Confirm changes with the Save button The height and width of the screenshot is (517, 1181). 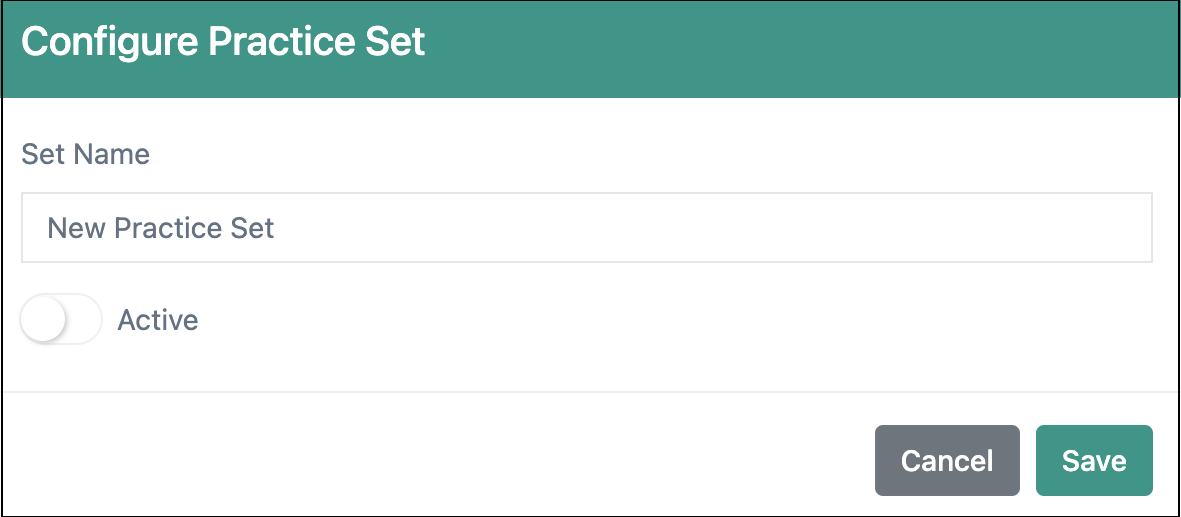[1094, 461]
